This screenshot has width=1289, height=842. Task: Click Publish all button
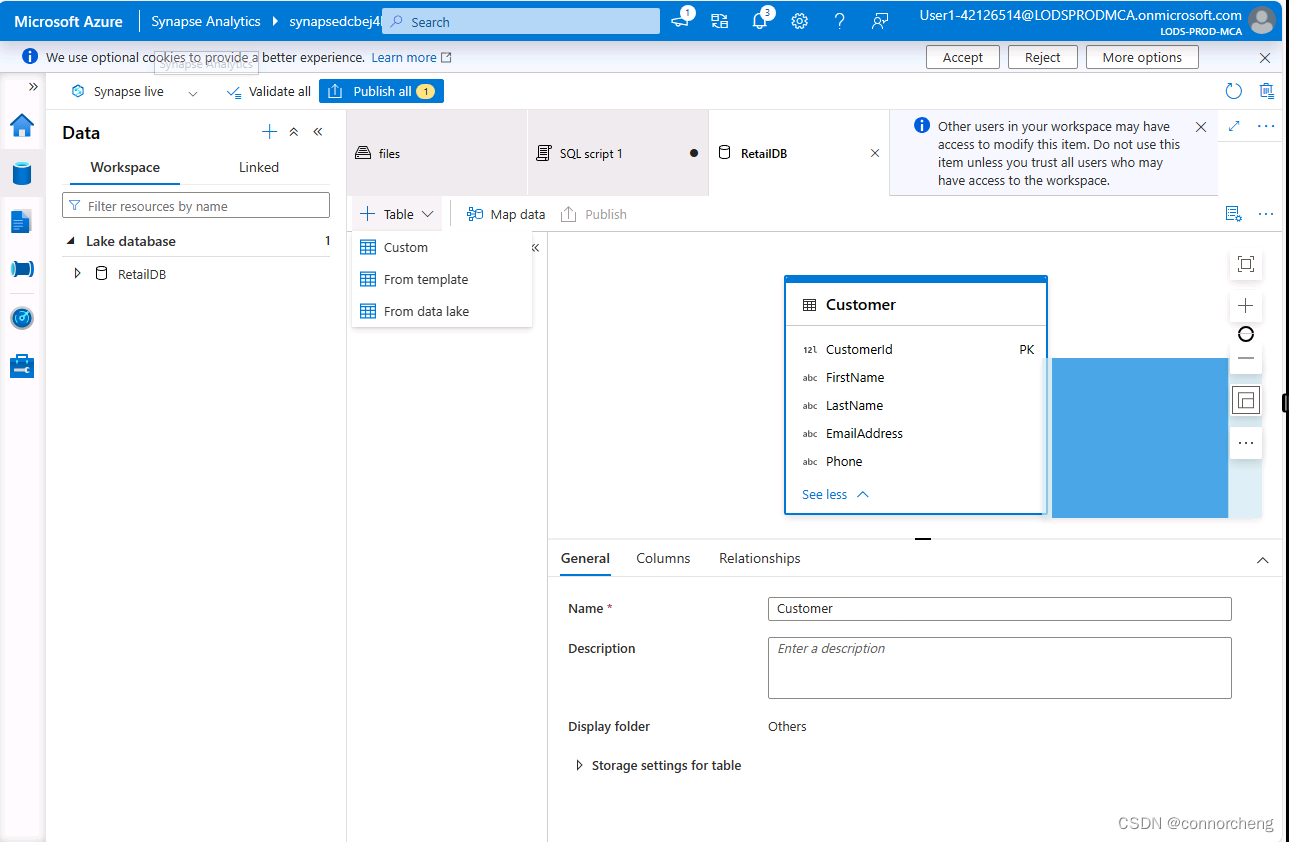point(381,91)
